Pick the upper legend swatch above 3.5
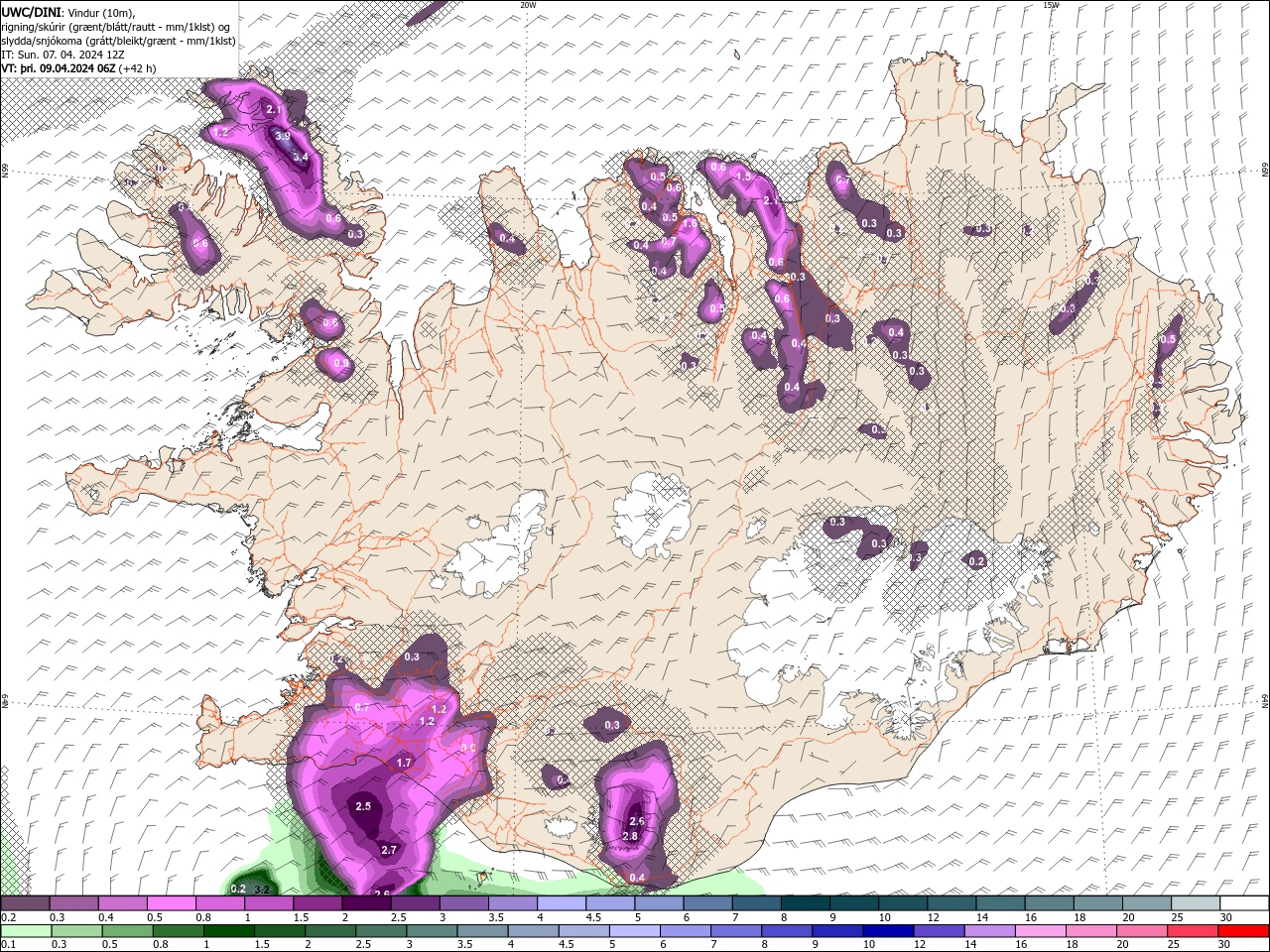Image resolution: width=1270 pixels, height=952 pixels. pos(513,903)
